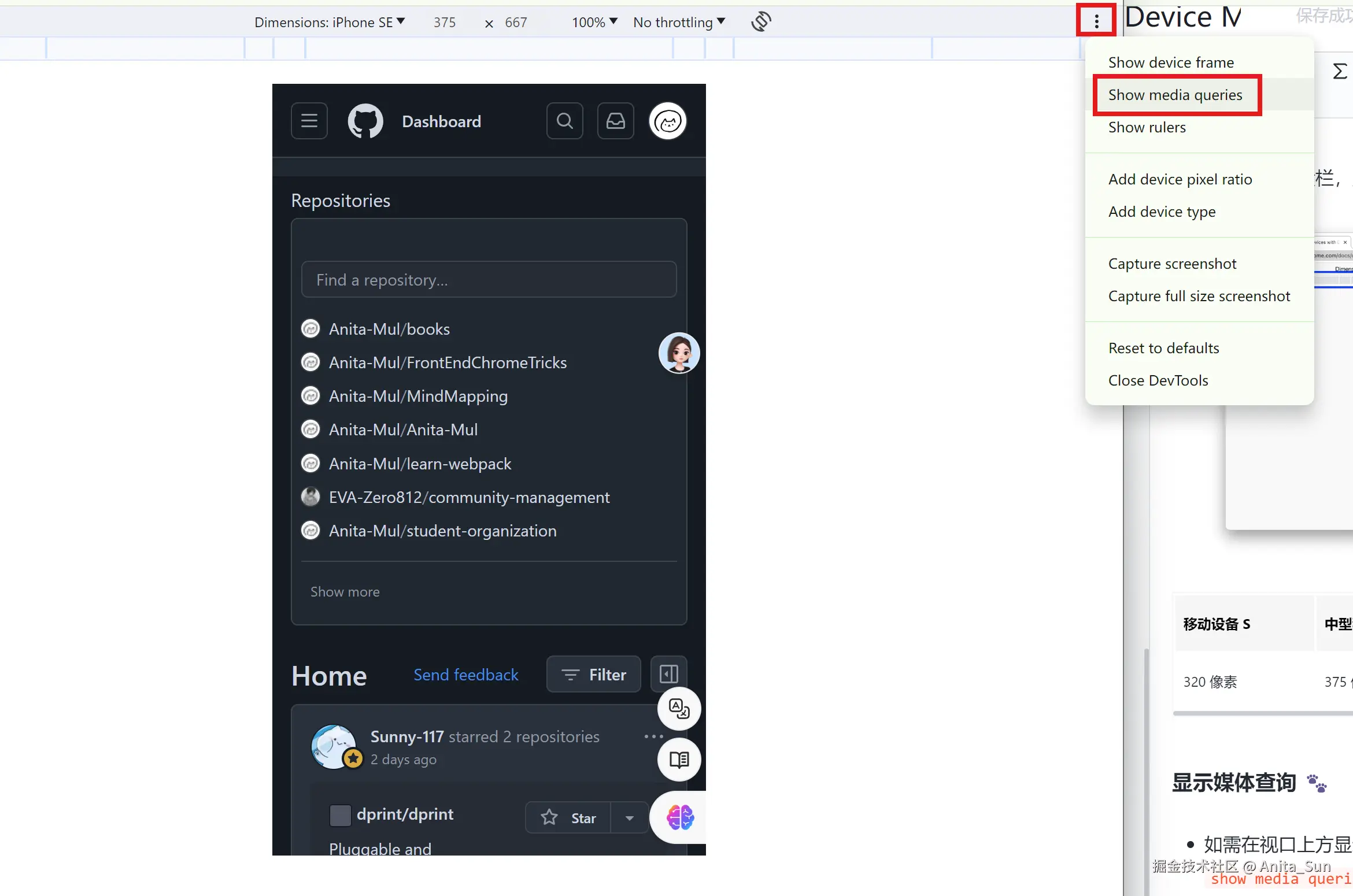Toggle Show device frame option

(x=1171, y=62)
